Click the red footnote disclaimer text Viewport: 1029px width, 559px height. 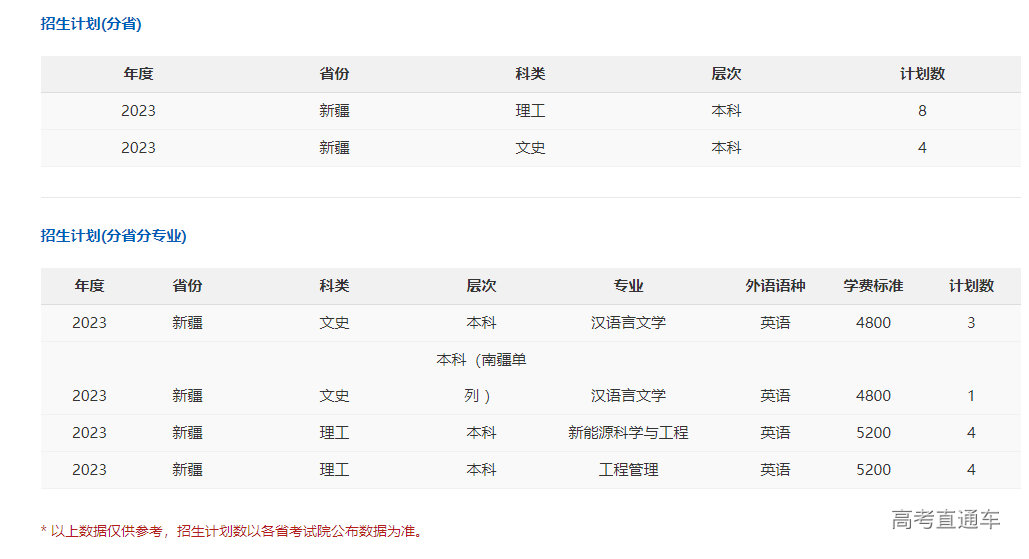pyautogui.click(x=231, y=531)
